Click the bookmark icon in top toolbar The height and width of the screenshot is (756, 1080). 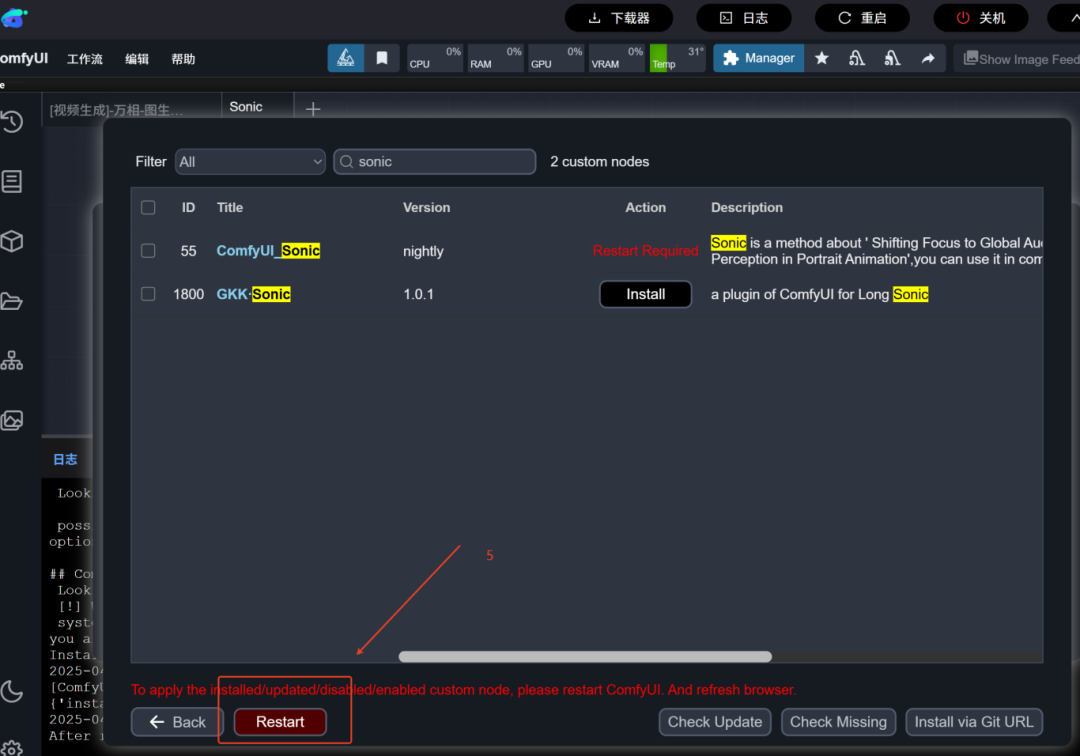pos(382,58)
